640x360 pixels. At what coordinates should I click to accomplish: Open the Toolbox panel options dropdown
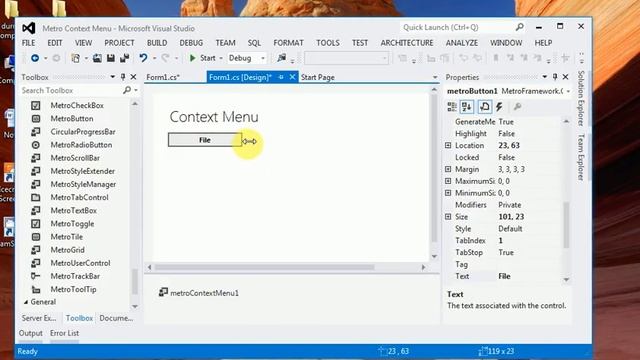click(112, 77)
